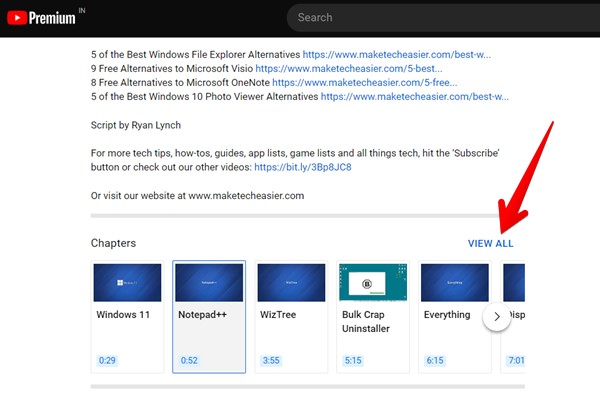The image size is (600, 400).
Task: Click the www.maketecheasier.com website text
Action: pos(246,196)
